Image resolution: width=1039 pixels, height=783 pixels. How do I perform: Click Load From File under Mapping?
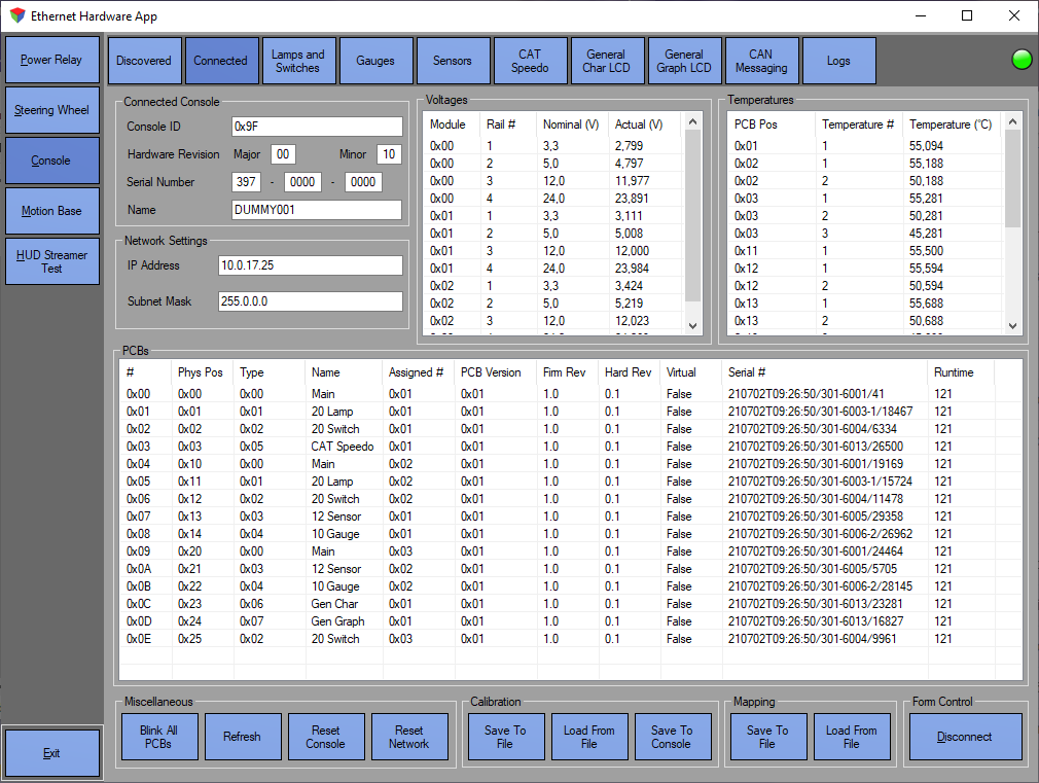[851, 737]
